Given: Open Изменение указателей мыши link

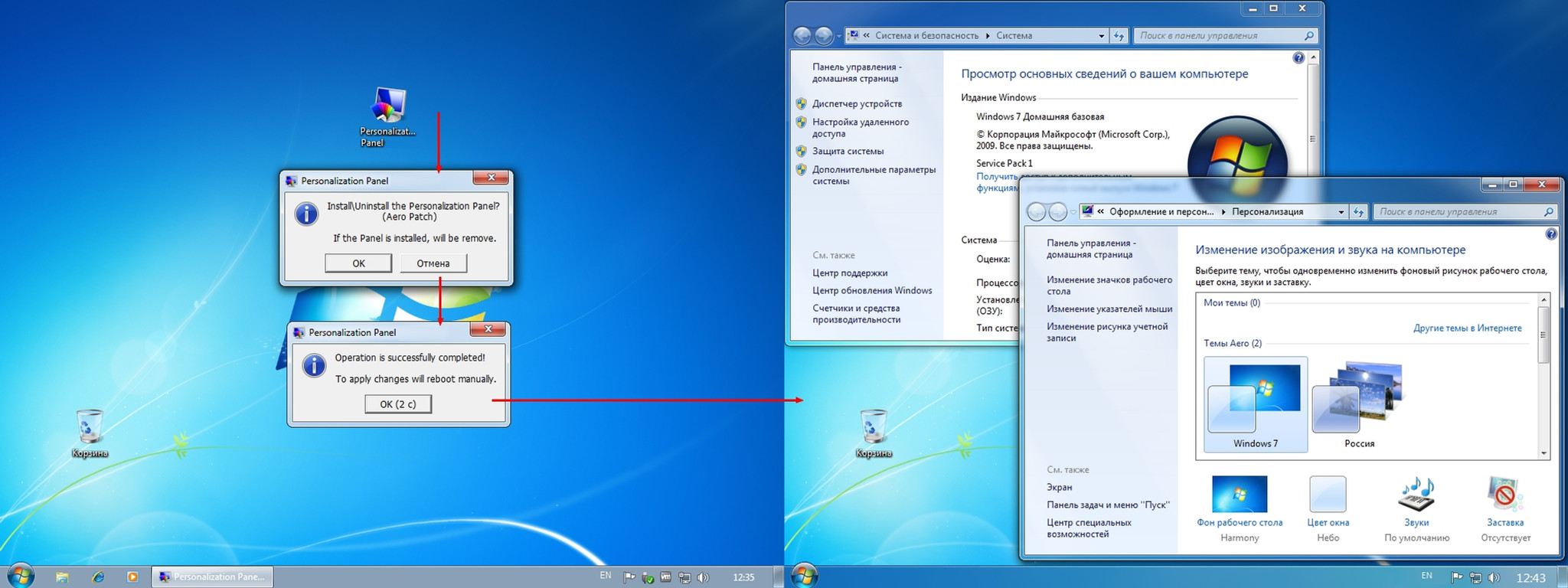Looking at the screenshot, I should click(1109, 309).
